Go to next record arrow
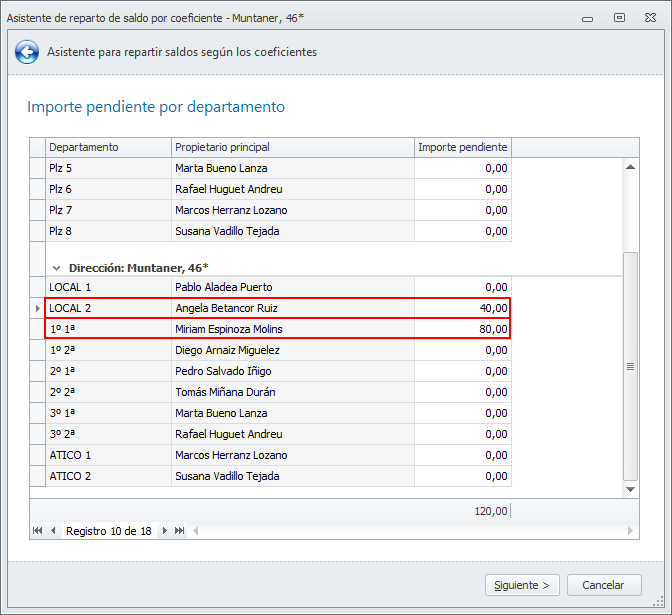This screenshot has height=615, width=672. pos(165,531)
